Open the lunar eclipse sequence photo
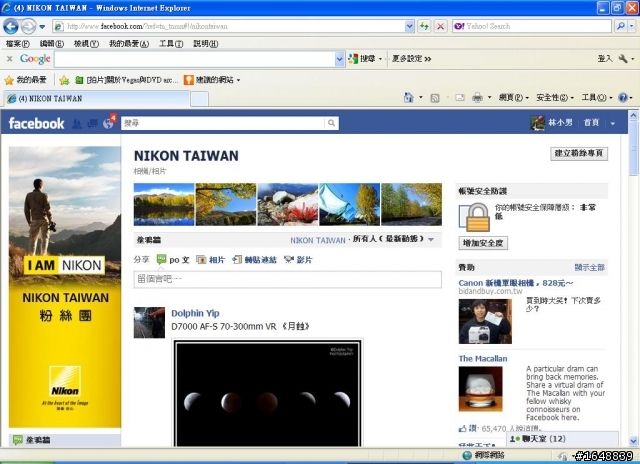This screenshot has height=464, width=640. pos(267,394)
